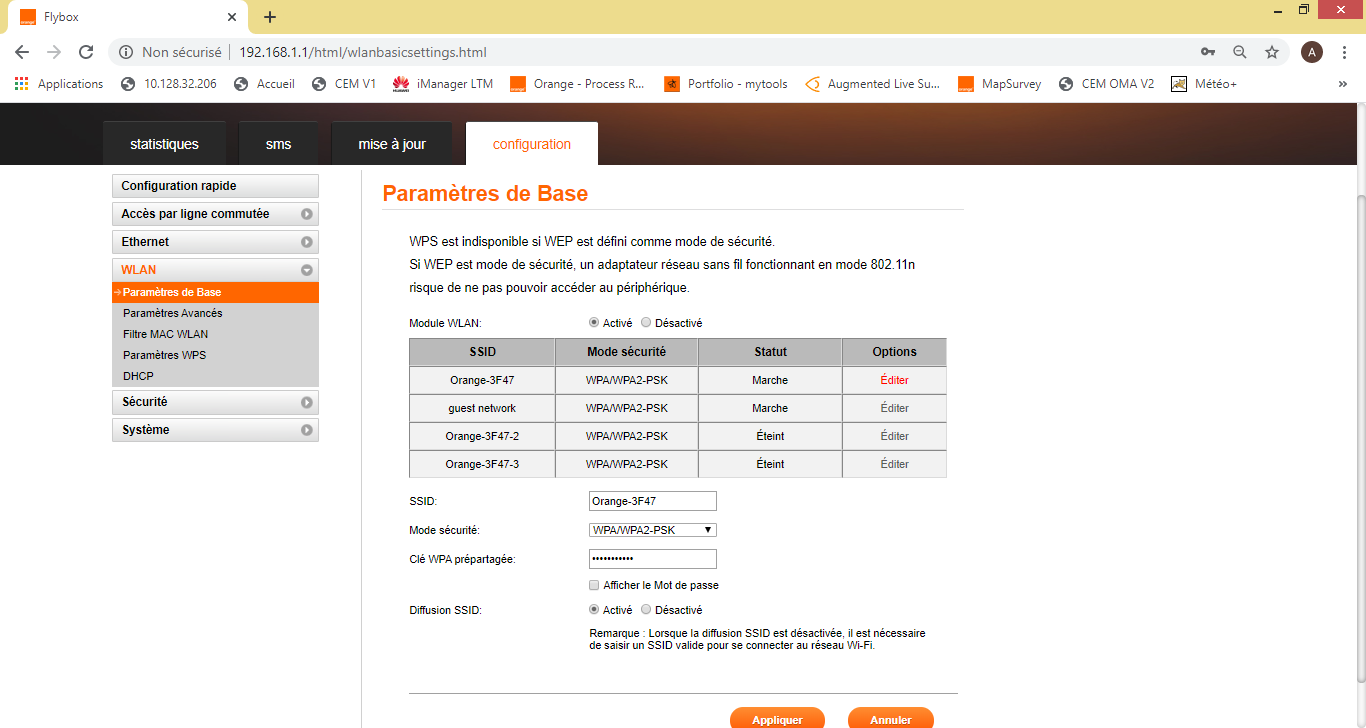Open the Météo+ bookmark
1366x728 pixels.
click(x=1204, y=84)
